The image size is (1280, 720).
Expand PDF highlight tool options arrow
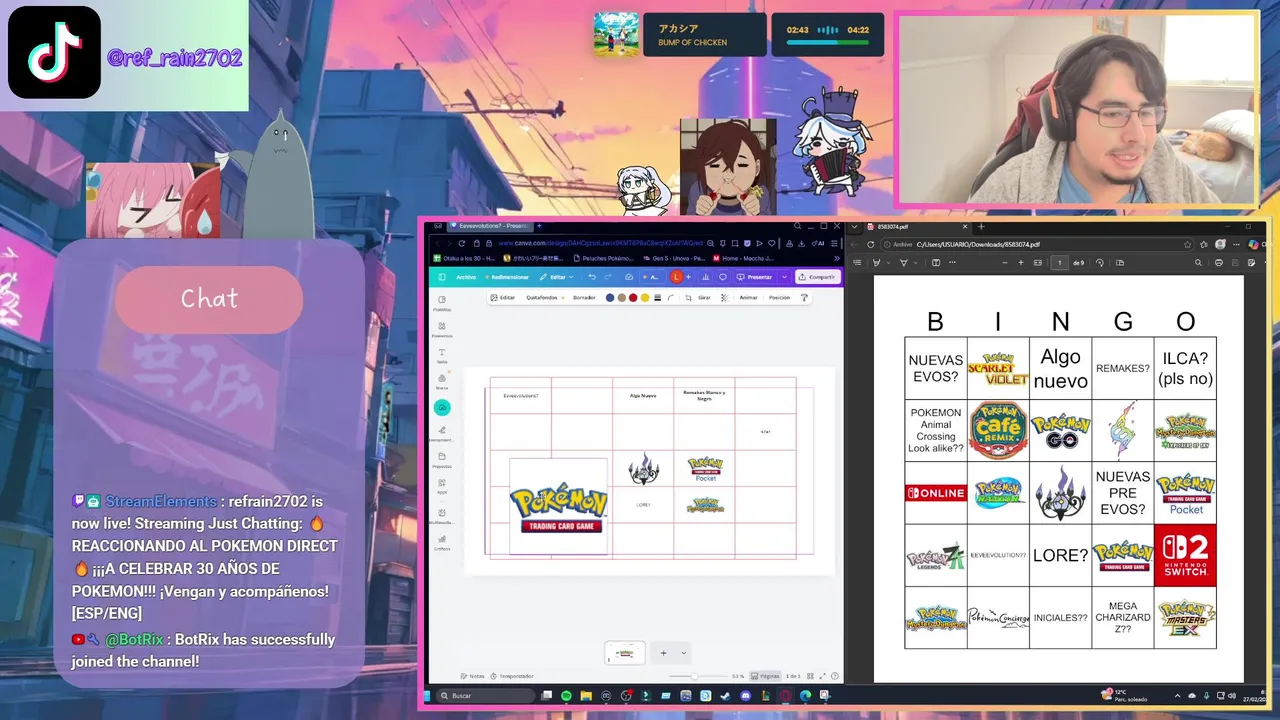pos(888,263)
